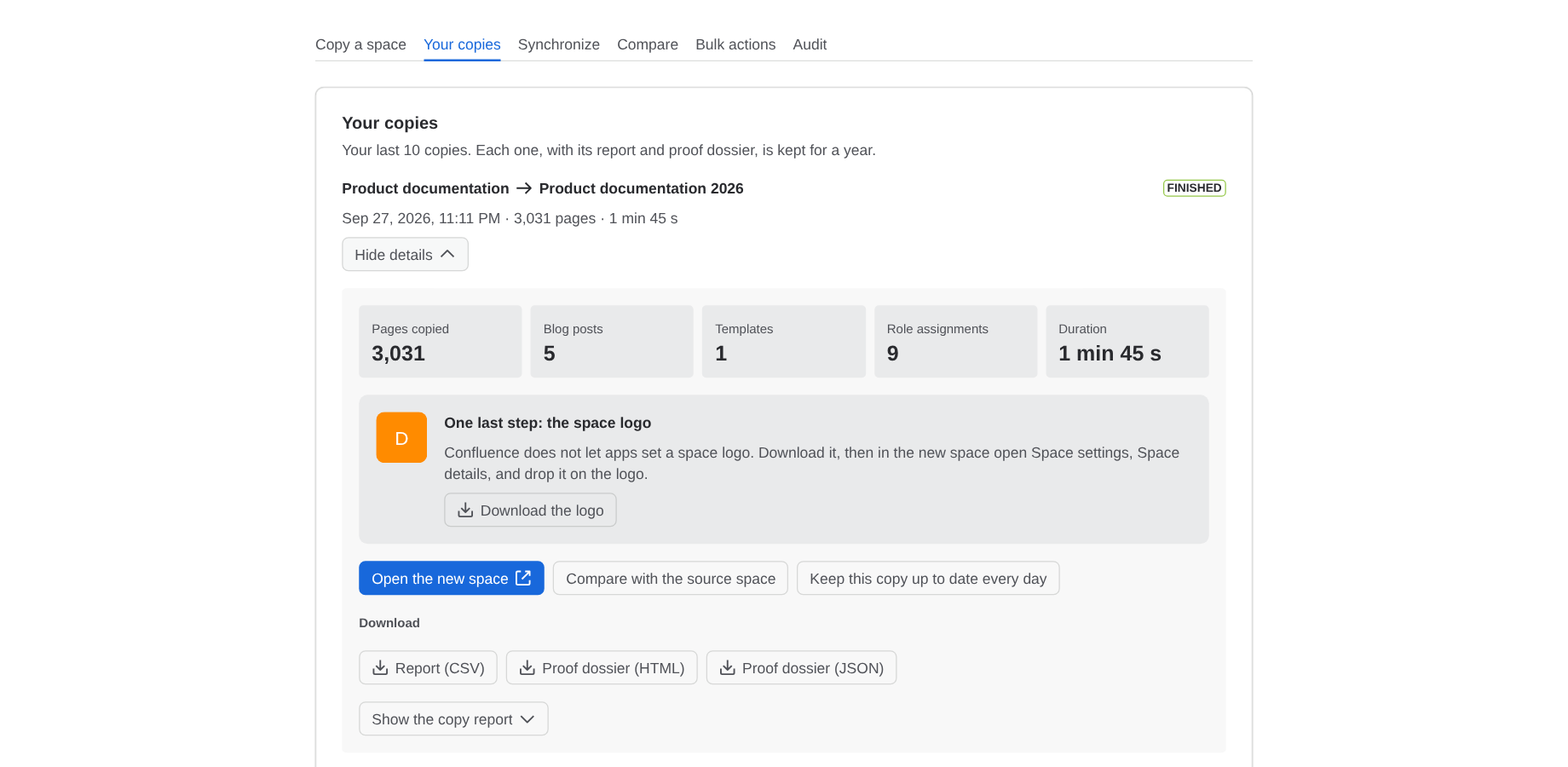Click 'One last step: the space logo' heading

[548, 423]
